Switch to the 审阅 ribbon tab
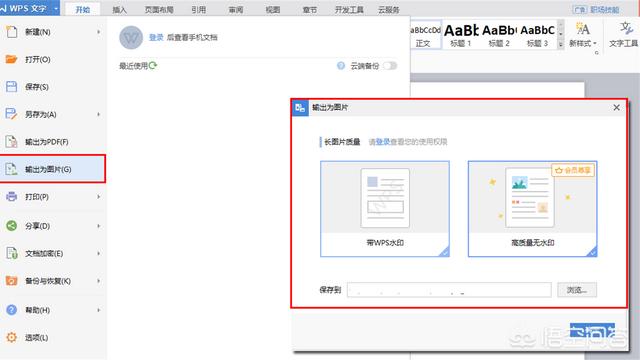This screenshot has height=360, width=640. tap(236, 9)
